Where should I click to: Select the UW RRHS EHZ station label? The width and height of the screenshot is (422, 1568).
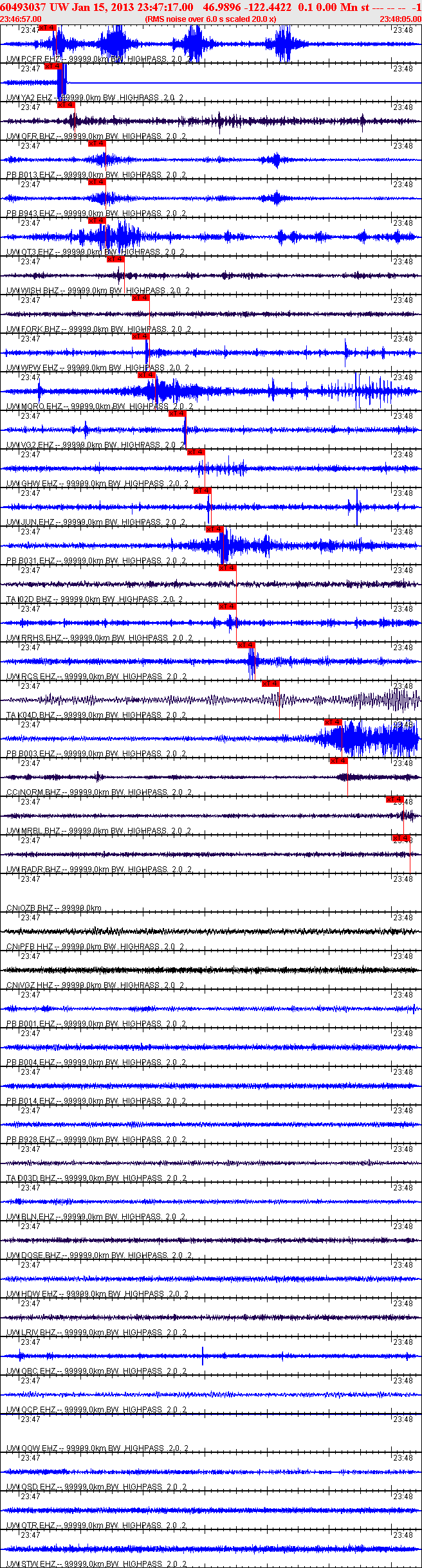pyautogui.click(x=34, y=638)
